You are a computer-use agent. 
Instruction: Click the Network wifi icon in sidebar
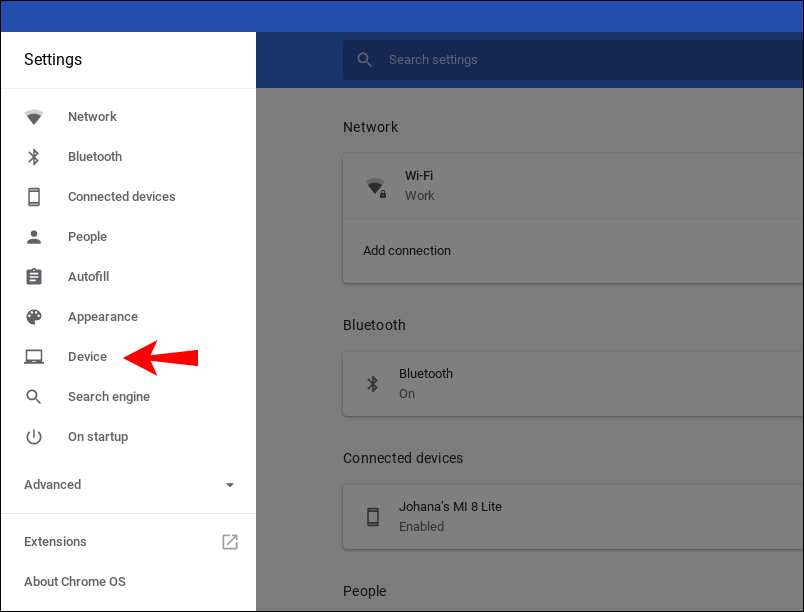coord(34,117)
